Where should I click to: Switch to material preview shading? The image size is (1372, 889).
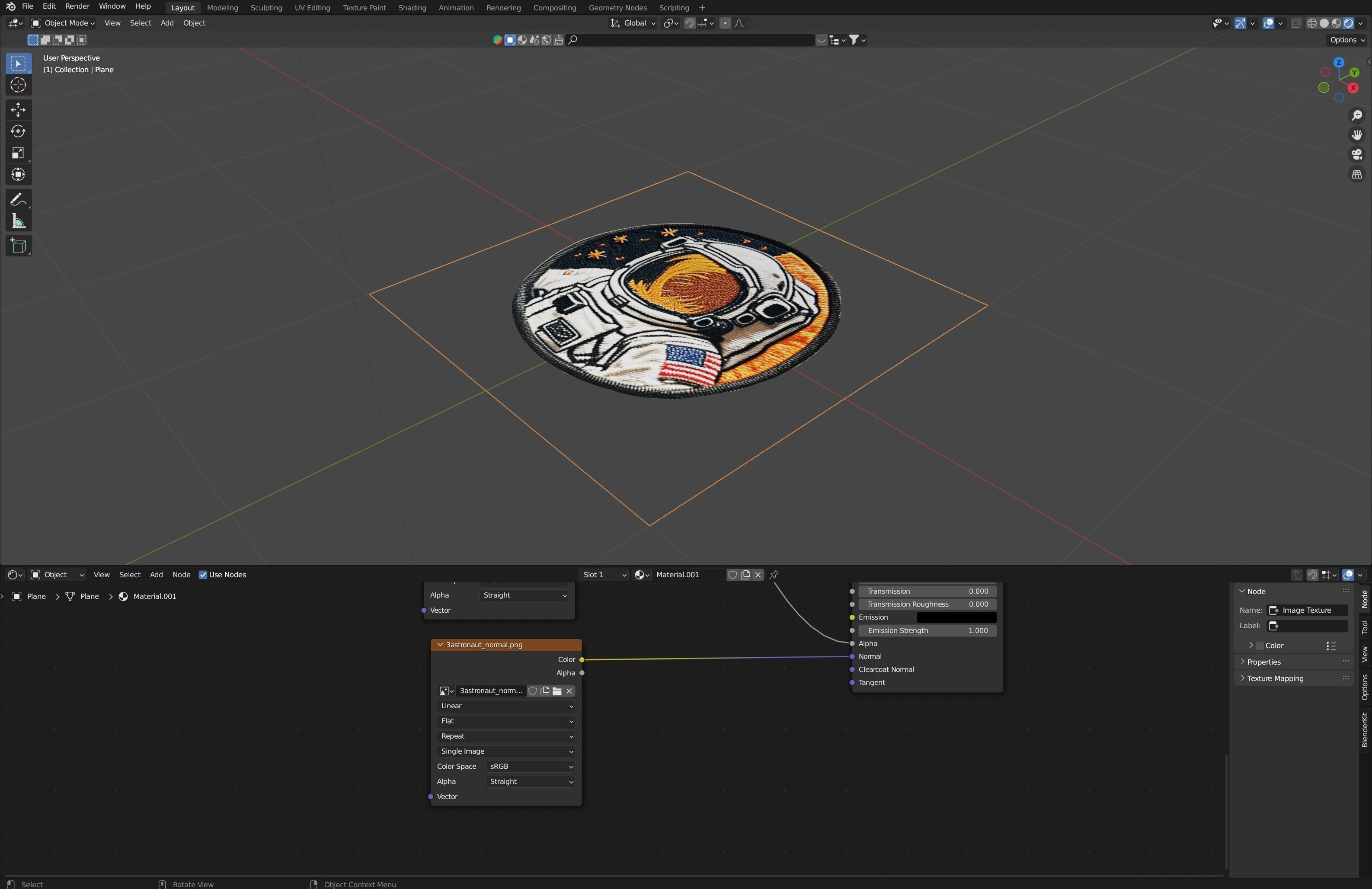click(x=1336, y=23)
